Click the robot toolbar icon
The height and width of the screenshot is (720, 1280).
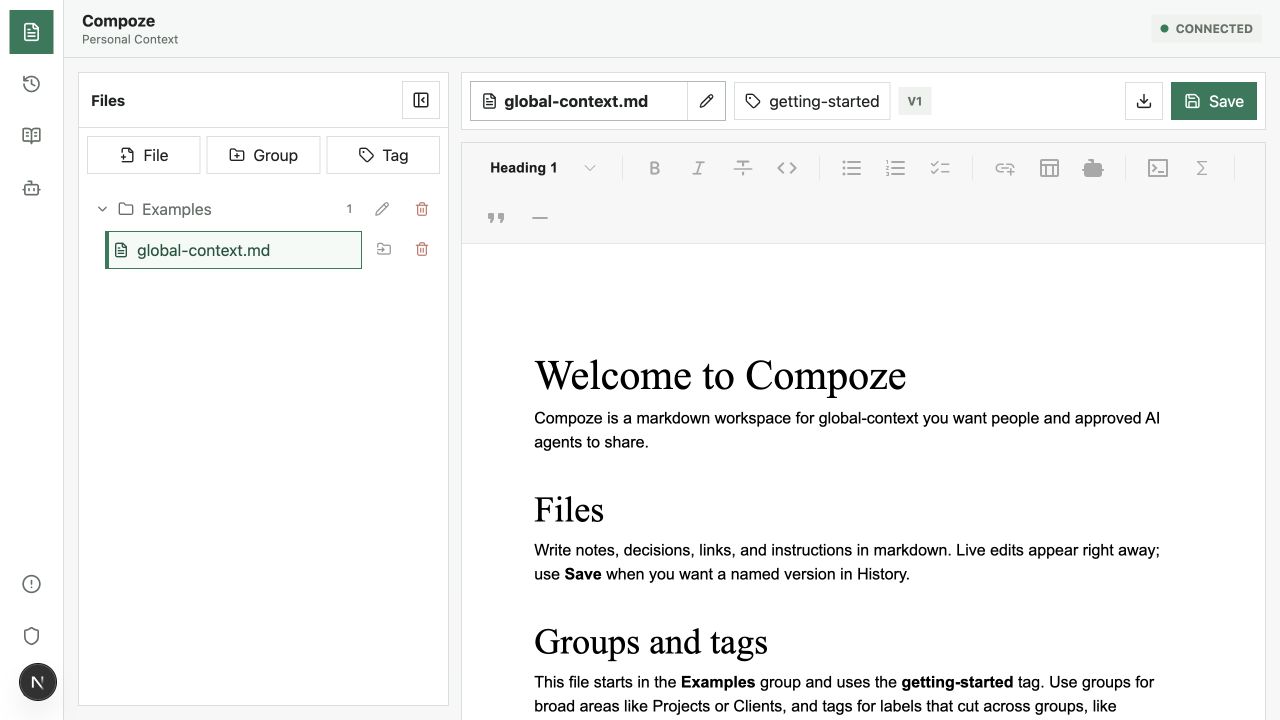pos(1093,168)
